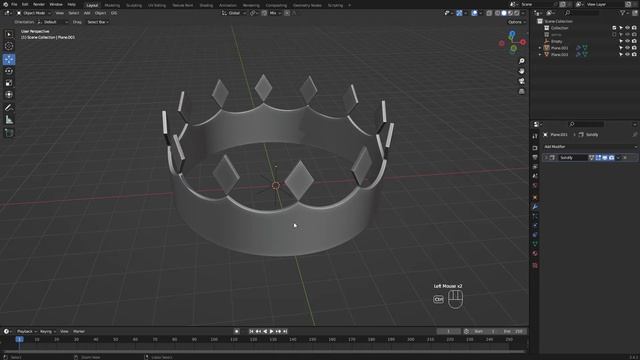Click the Blender logo menu icon
The width and height of the screenshot is (640, 360).
(6, 4)
